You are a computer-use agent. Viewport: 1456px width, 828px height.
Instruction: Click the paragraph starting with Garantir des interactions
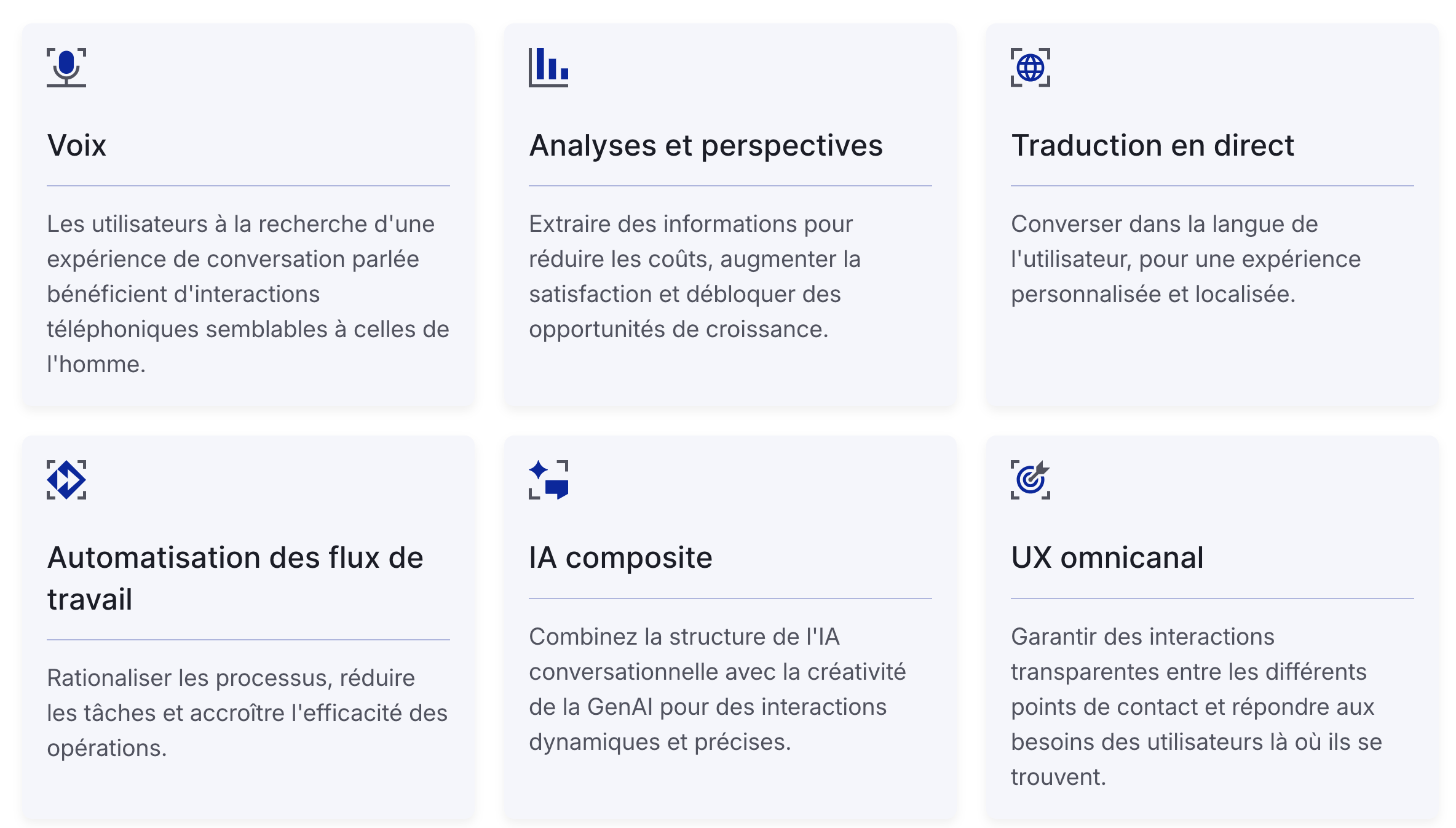1196,707
